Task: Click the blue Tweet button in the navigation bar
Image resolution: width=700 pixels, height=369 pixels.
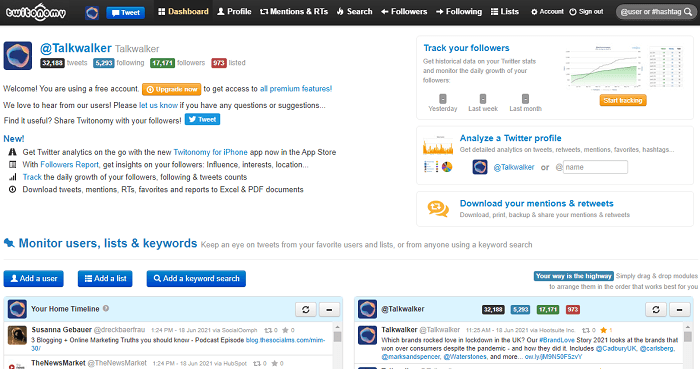Action: tap(125, 12)
